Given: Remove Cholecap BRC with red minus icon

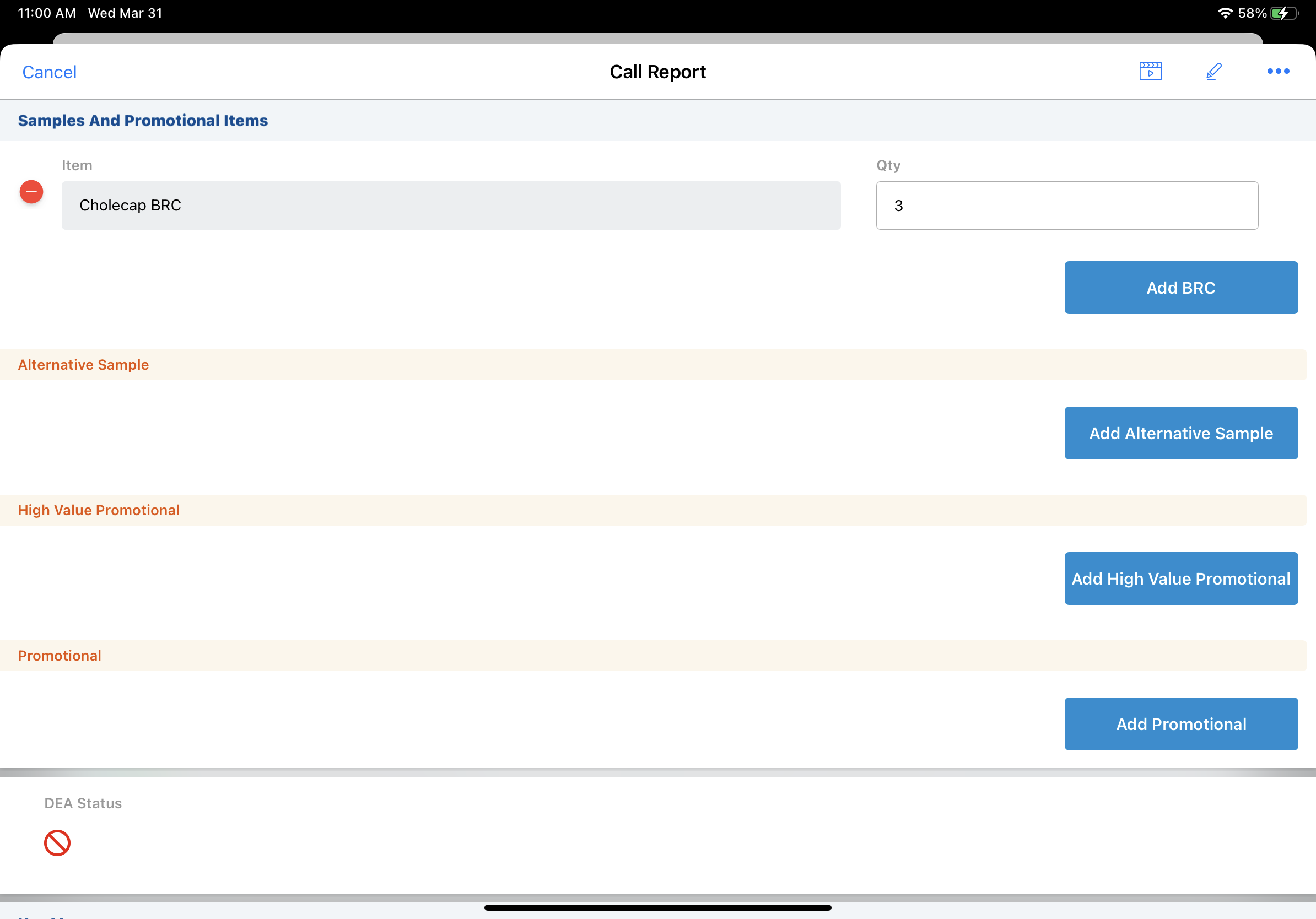Looking at the screenshot, I should pyautogui.click(x=31, y=191).
